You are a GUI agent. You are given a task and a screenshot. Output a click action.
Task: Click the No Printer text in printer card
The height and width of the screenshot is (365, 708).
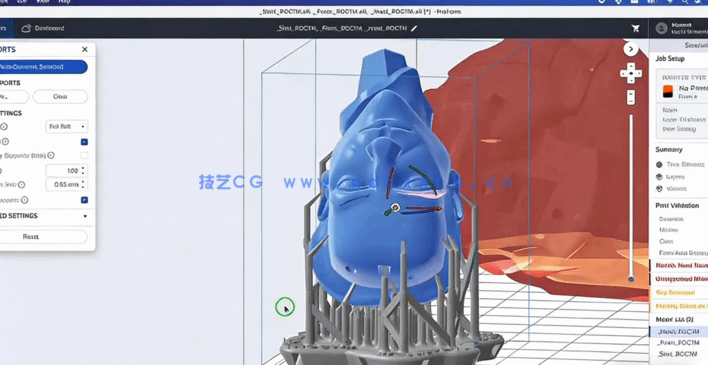click(x=693, y=88)
